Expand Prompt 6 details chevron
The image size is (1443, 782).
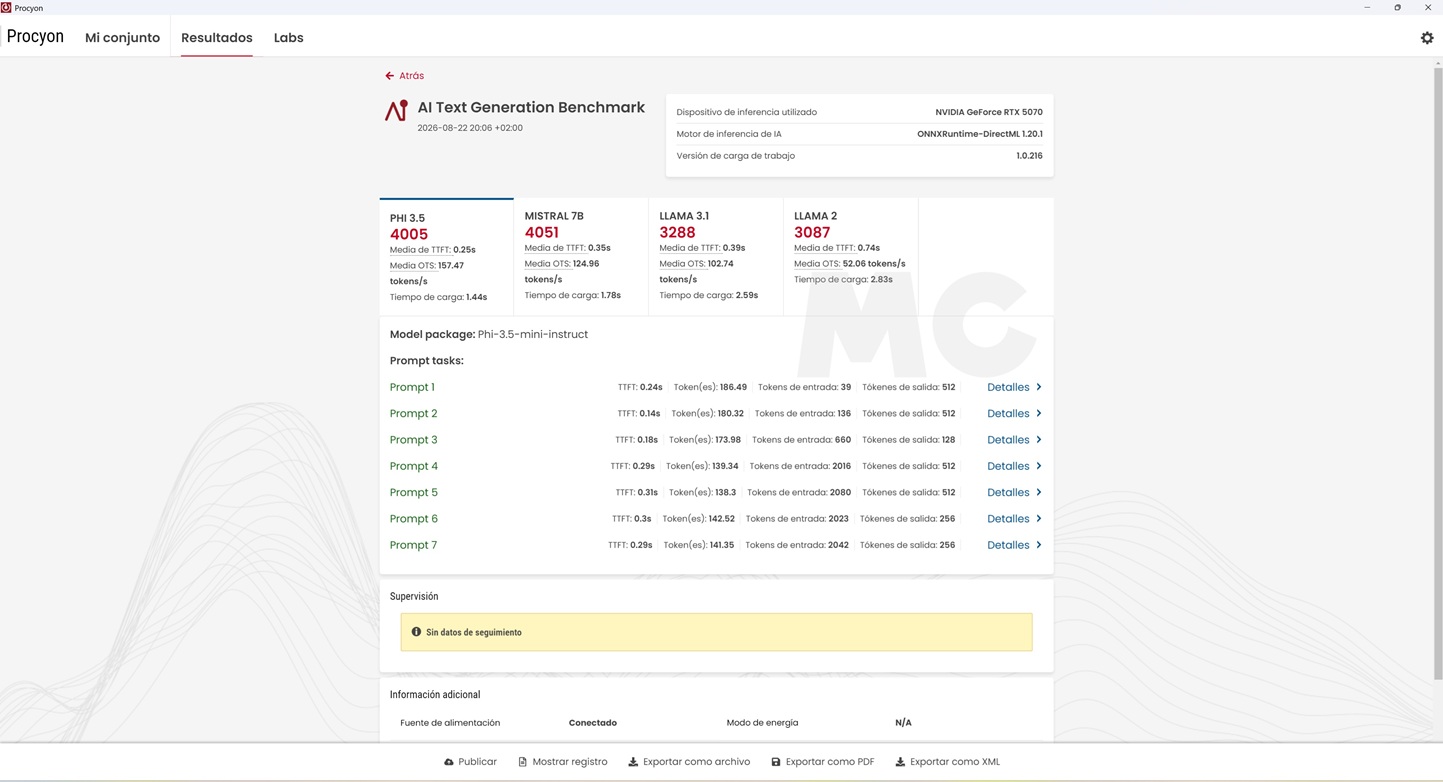pyautogui.click(x=1039, y=519)
